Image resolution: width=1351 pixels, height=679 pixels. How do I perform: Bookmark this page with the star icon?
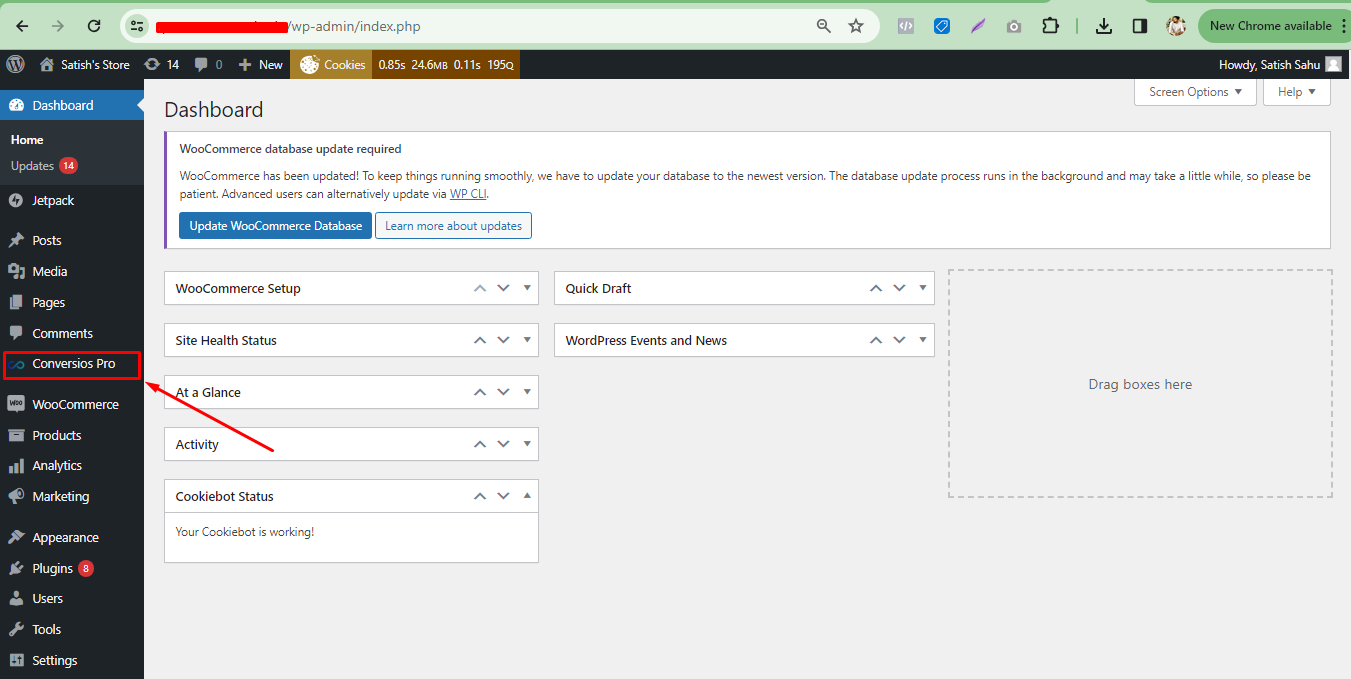(x=856, y=26)
